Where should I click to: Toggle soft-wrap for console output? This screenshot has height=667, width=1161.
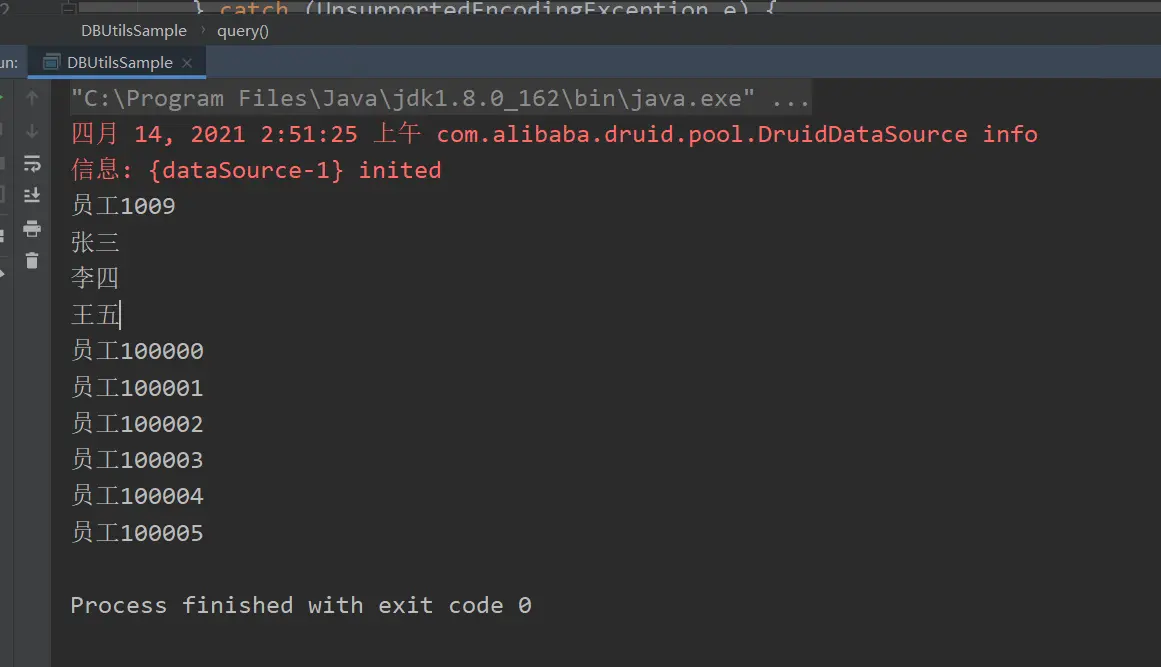32,163
